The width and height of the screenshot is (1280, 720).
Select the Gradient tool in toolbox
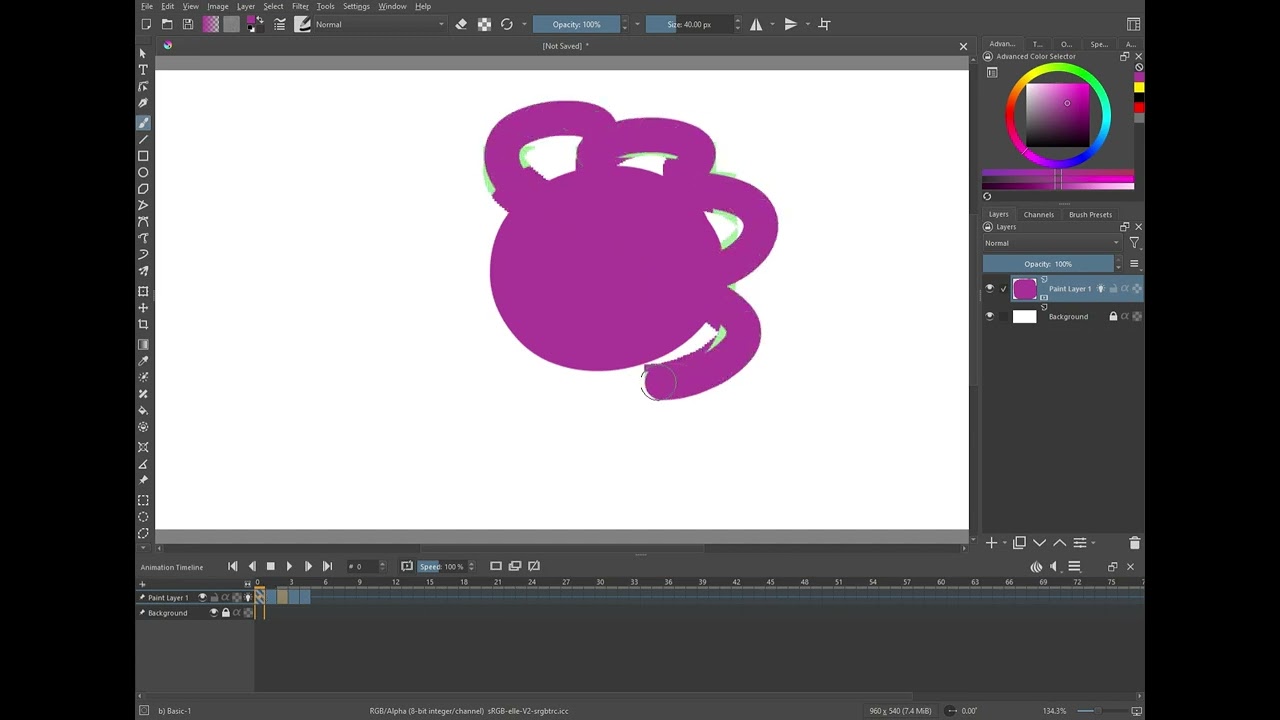click(x=143, y=344)
